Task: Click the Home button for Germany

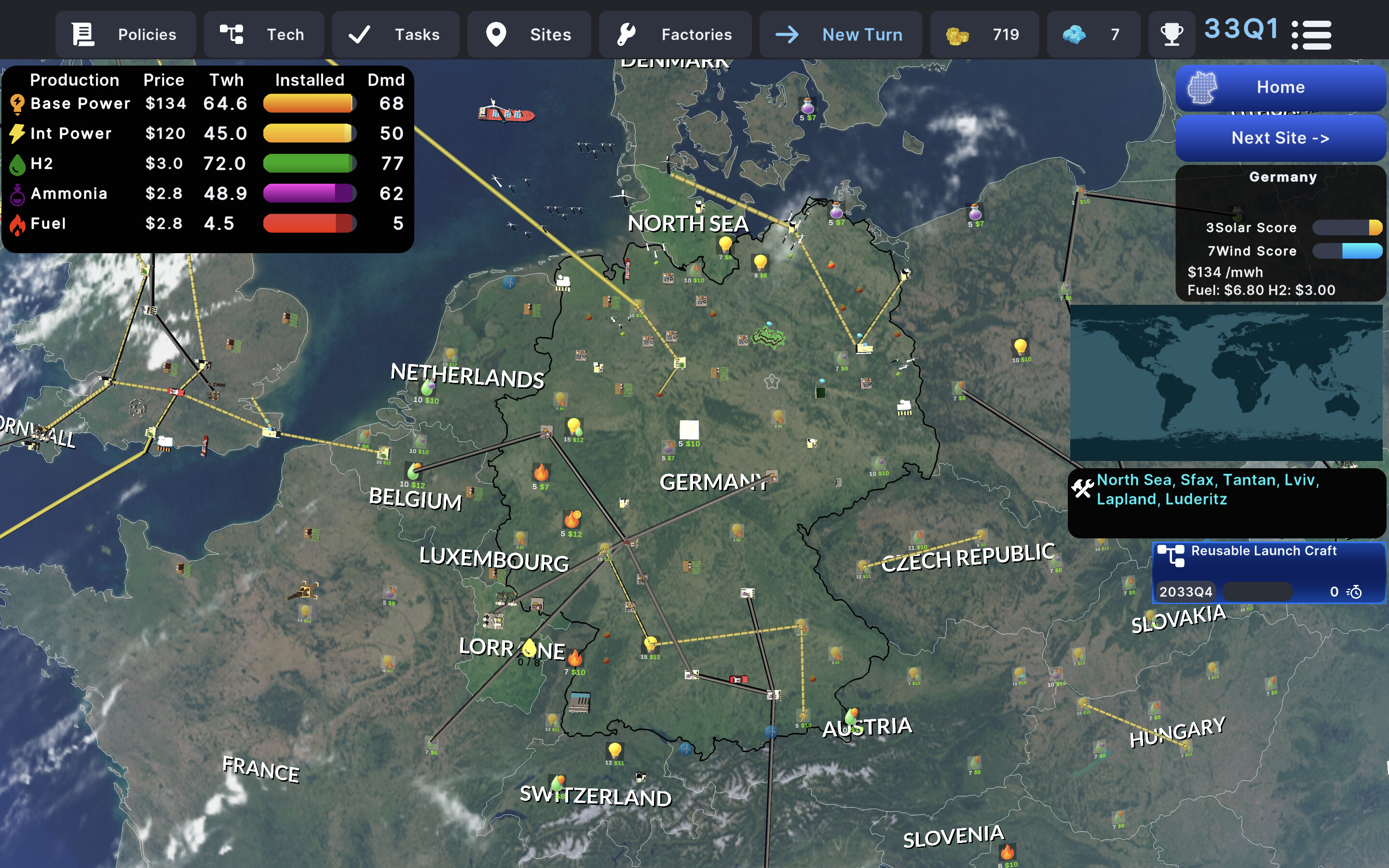Action: (x=1281, y=87)
